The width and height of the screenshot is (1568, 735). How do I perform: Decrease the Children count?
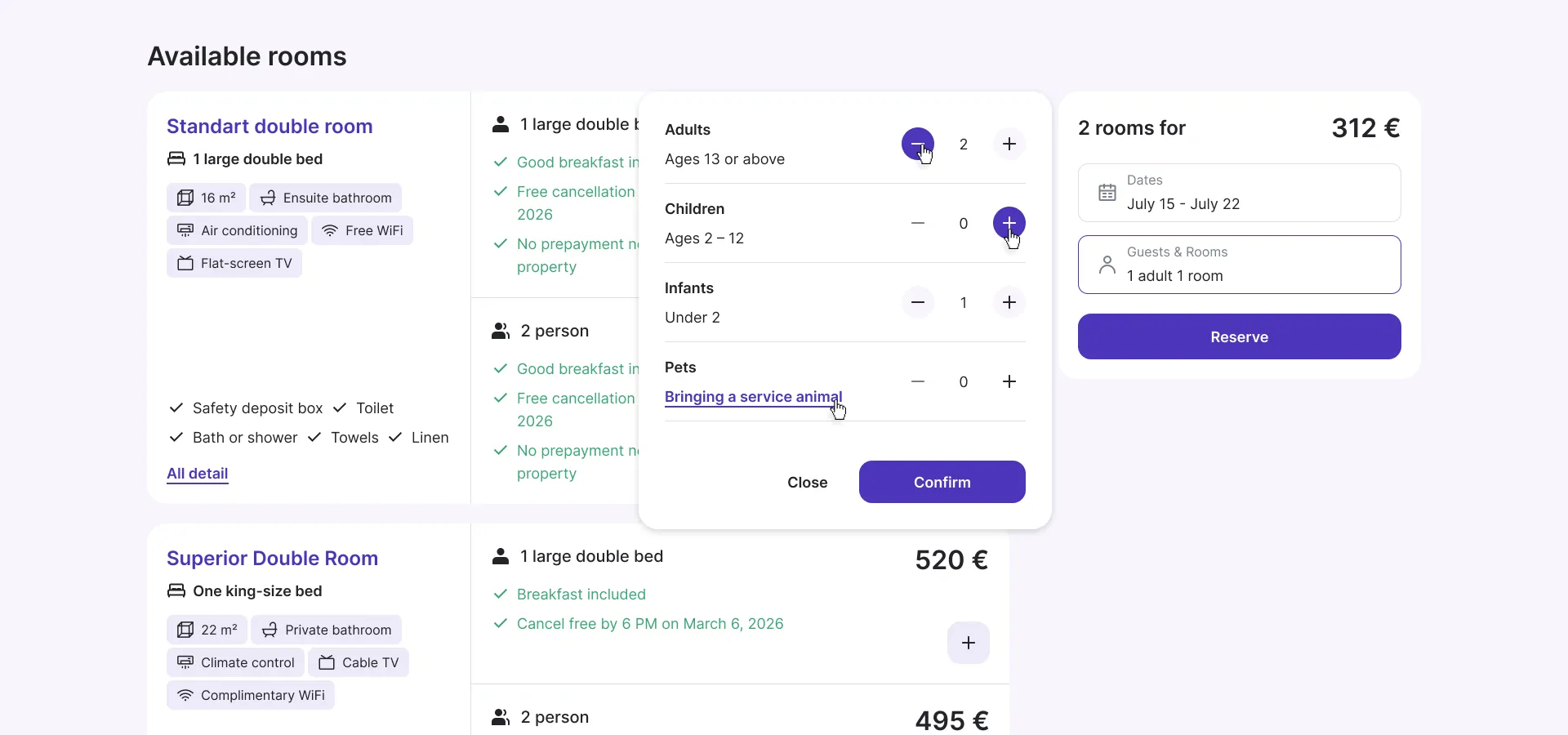click(x=918, y=224)
